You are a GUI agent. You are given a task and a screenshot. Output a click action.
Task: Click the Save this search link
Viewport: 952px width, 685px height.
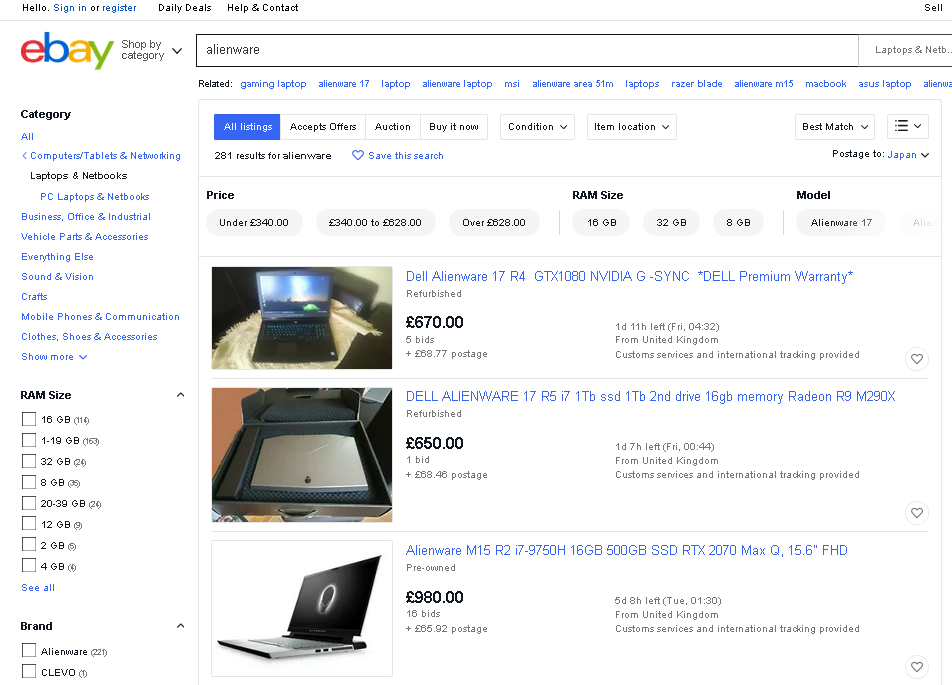[406, 155]
